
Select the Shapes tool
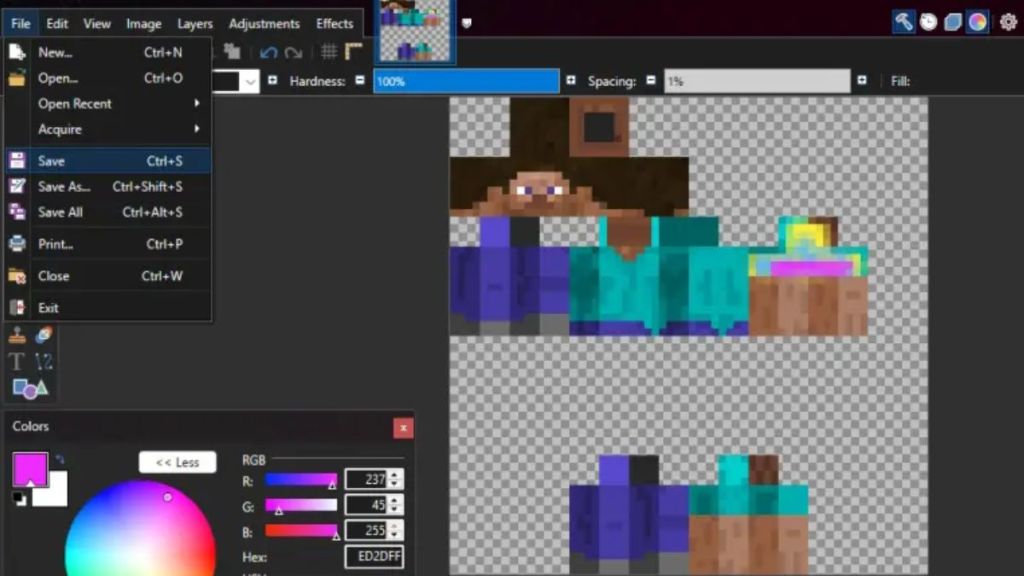[x=30, y=388]
